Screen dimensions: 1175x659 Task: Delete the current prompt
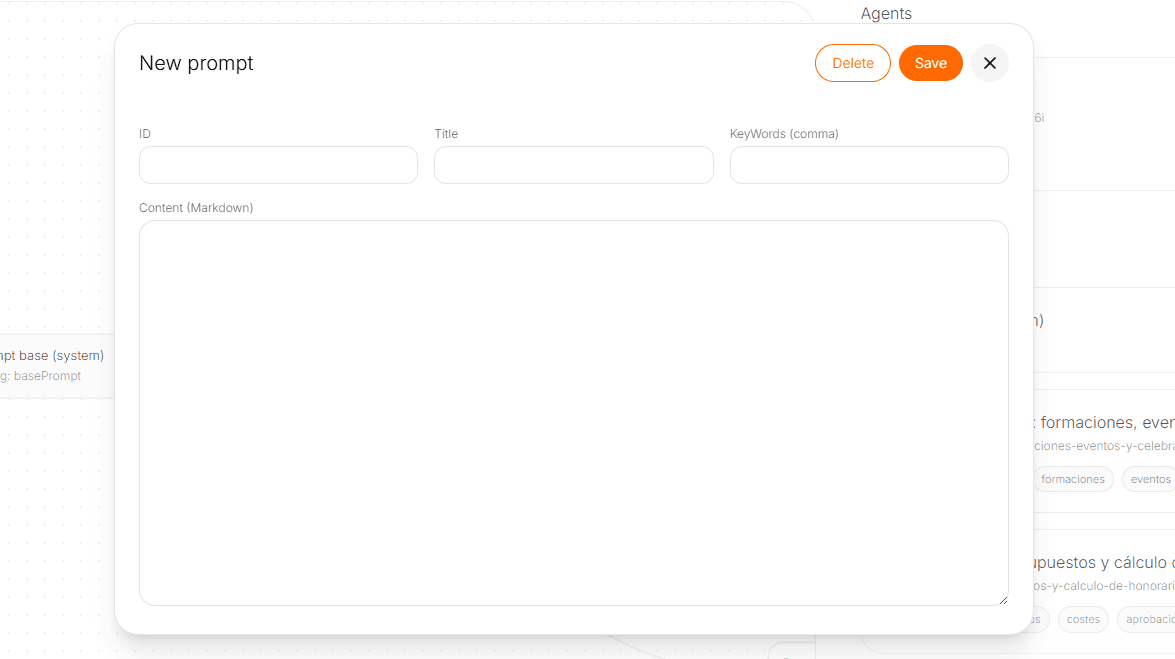click(x=852, y=62)
